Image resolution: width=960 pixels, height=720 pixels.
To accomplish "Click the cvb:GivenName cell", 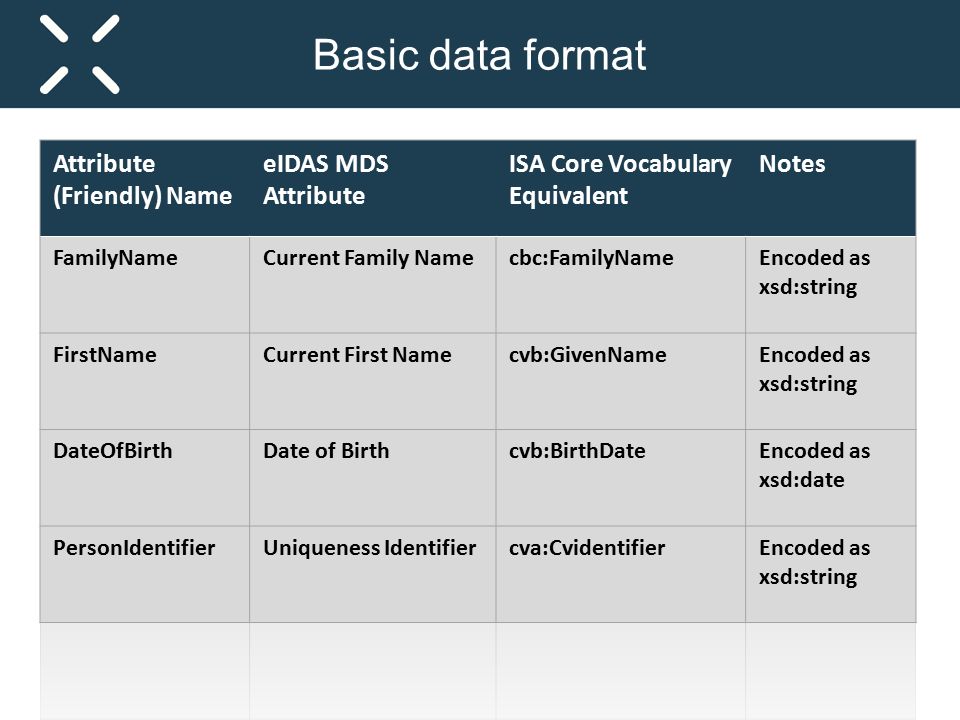I will click(x=621, y=381).
